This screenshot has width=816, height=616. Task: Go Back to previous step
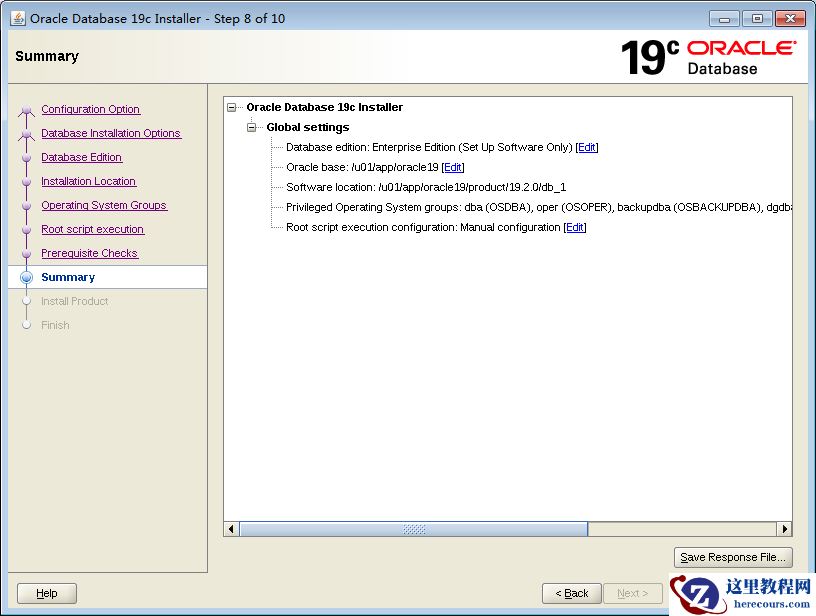(571, 593)
